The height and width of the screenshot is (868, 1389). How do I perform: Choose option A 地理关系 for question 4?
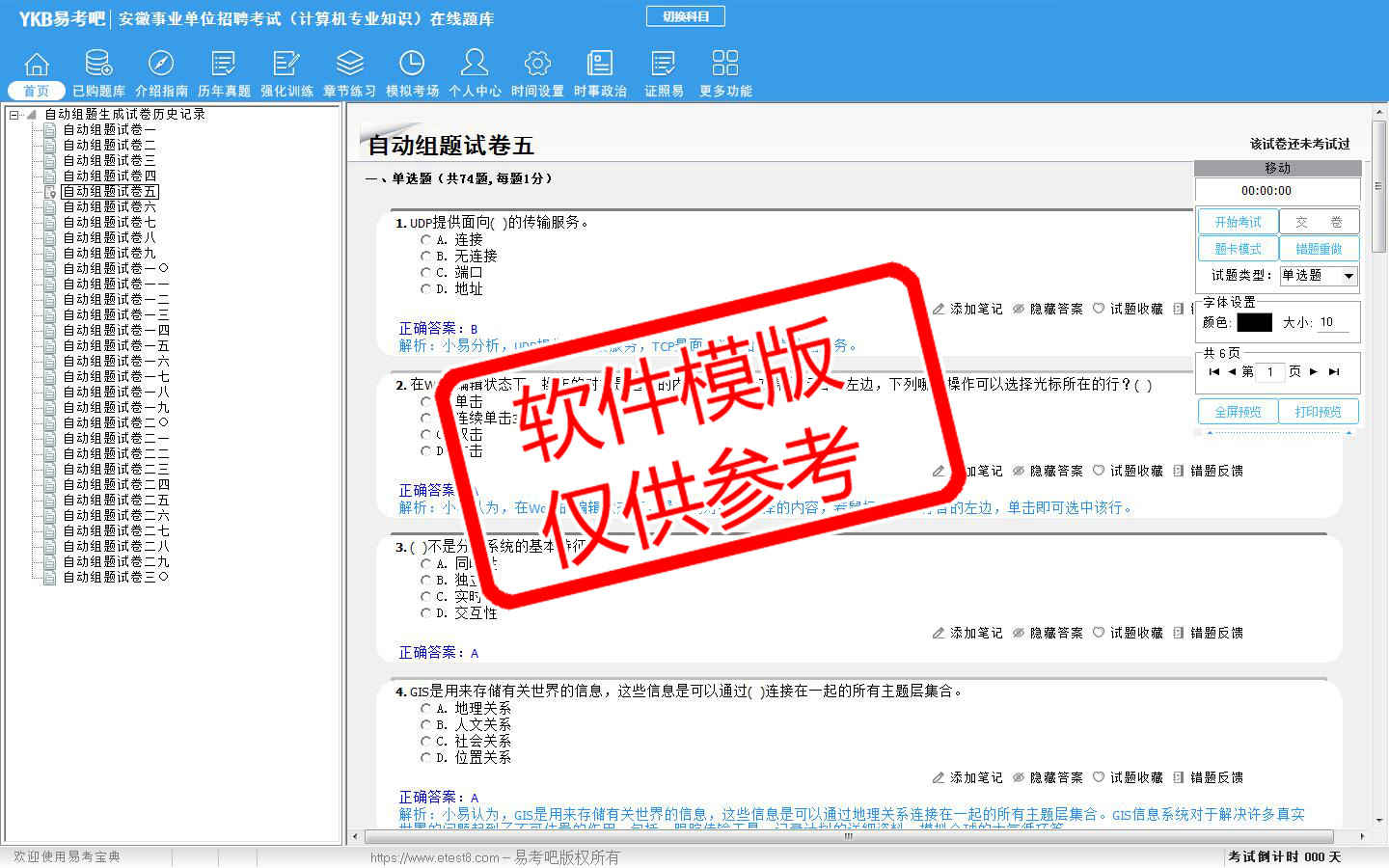425,709
